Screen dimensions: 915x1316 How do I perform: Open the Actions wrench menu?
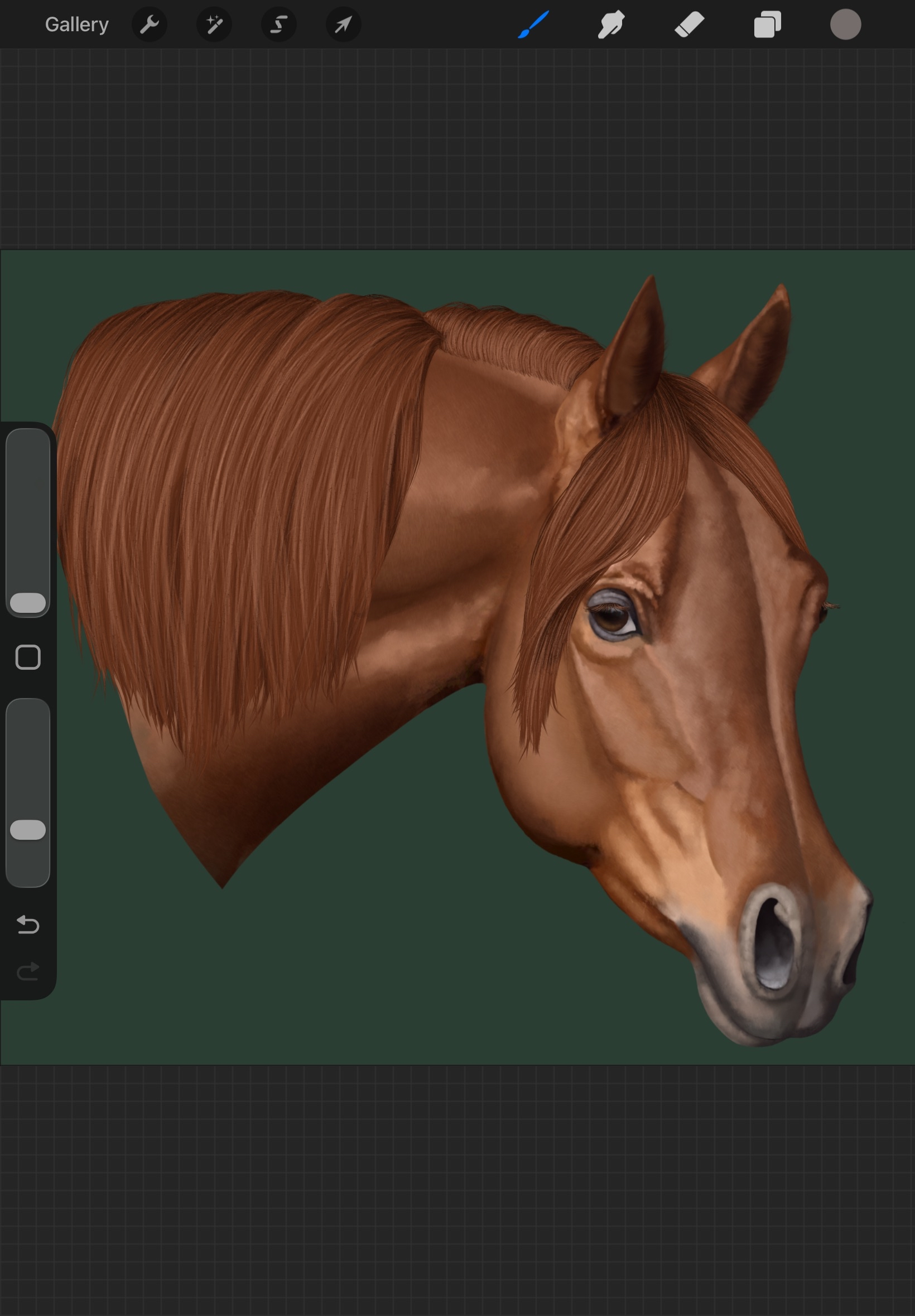[149, 25]
